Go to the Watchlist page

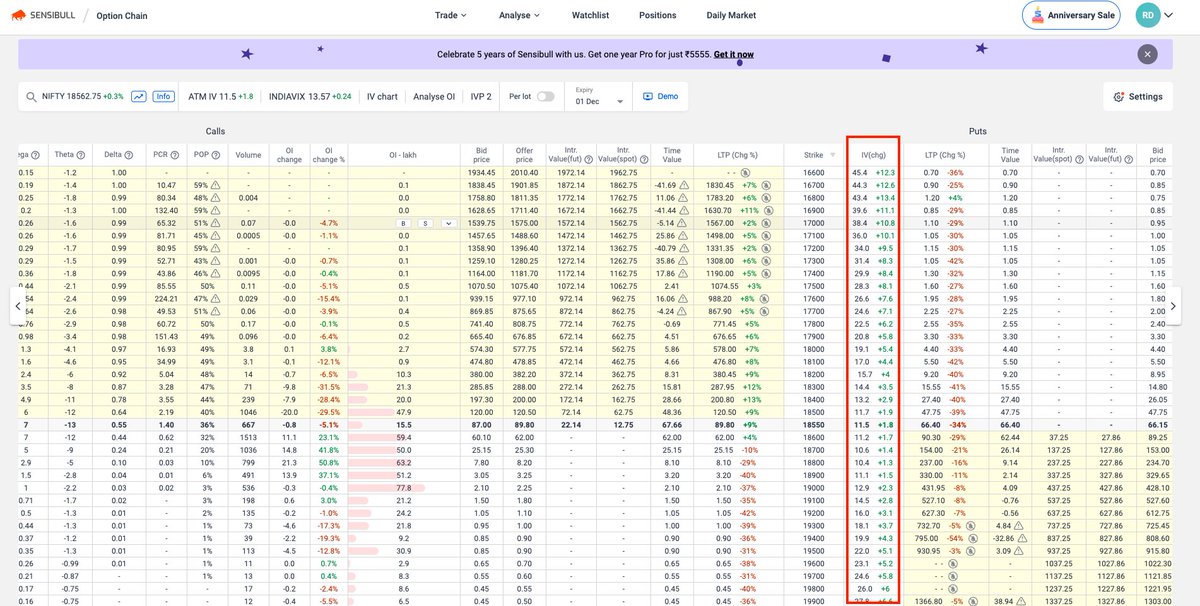(x=590, y=15)
